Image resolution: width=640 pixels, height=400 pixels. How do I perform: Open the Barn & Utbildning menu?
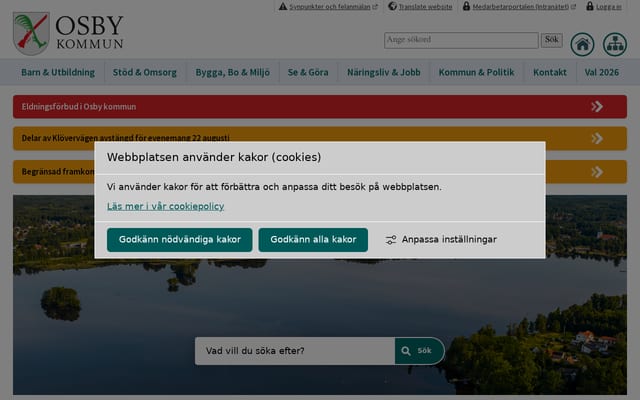[58, 72]
